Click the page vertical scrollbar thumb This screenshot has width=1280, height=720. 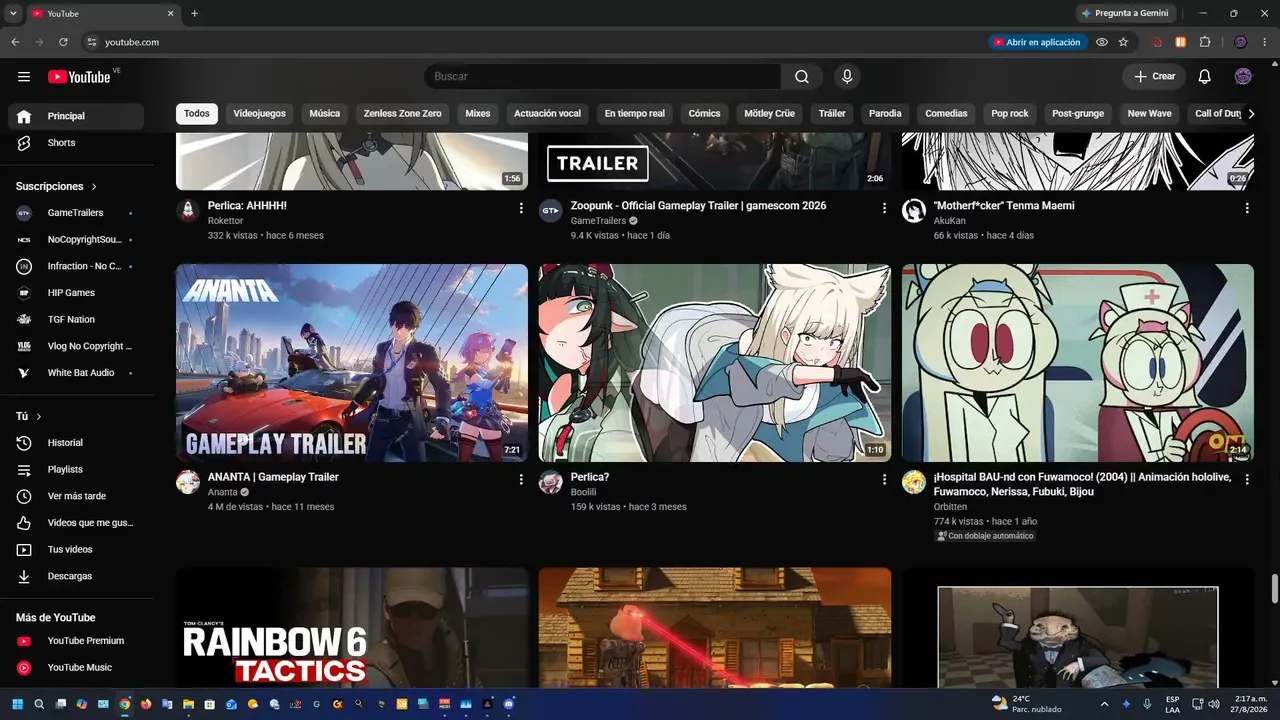point(1274,589)
